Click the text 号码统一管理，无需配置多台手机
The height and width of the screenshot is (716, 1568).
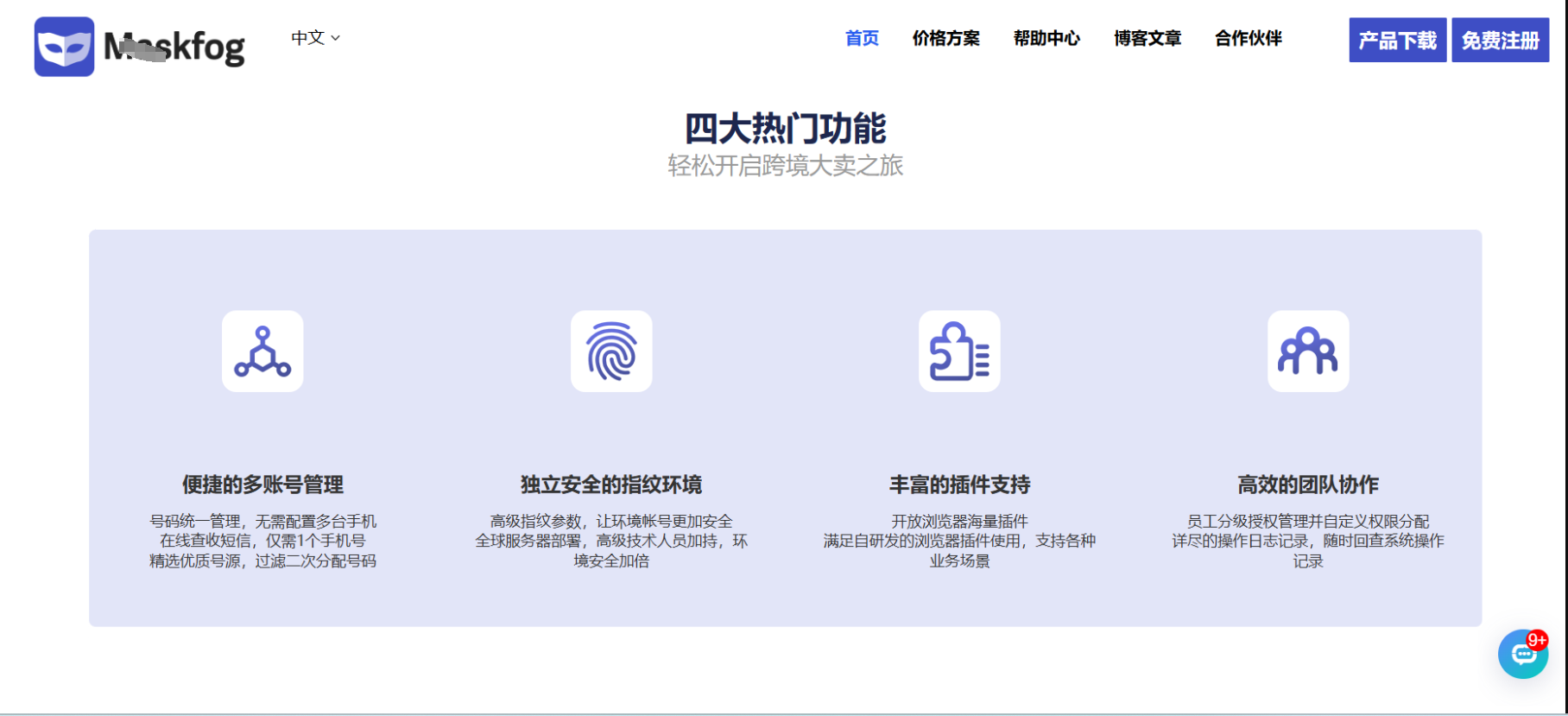click(x=262, y=521)
